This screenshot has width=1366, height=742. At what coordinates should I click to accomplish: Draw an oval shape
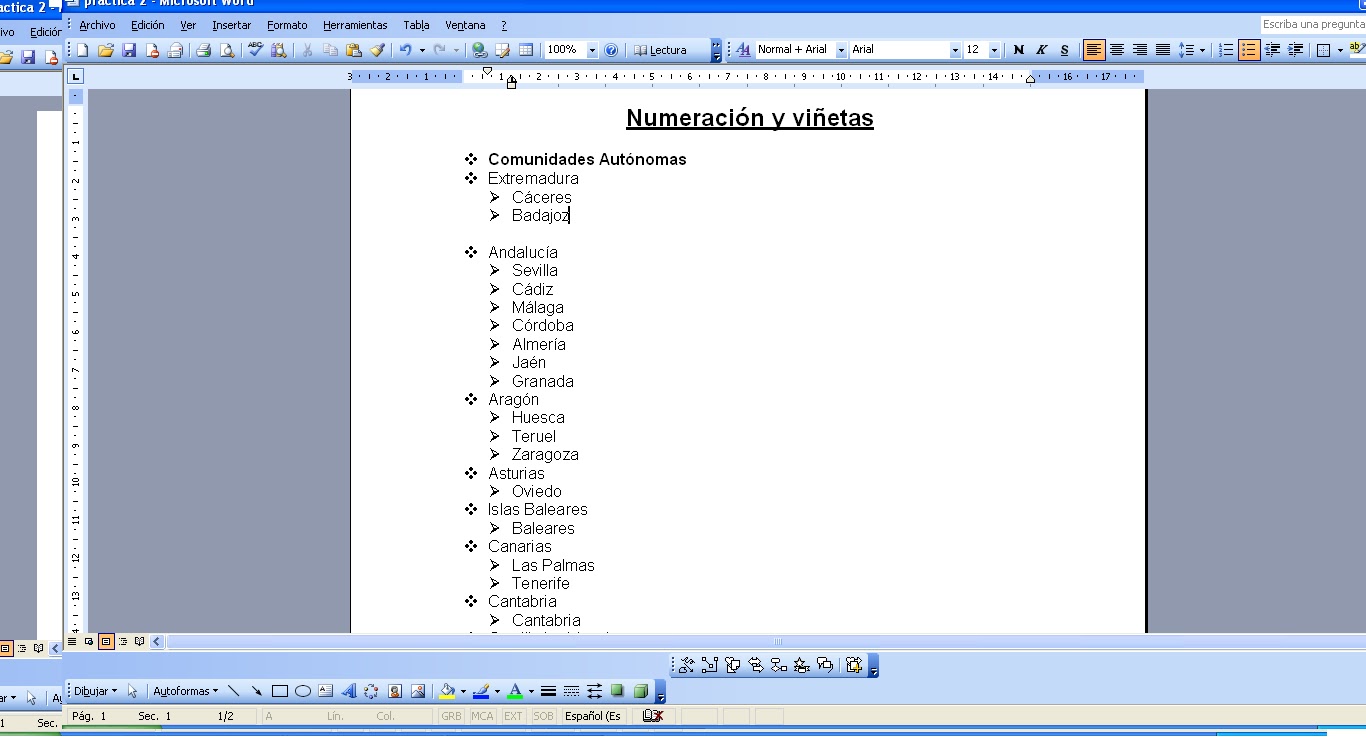(x=303, y=691)
